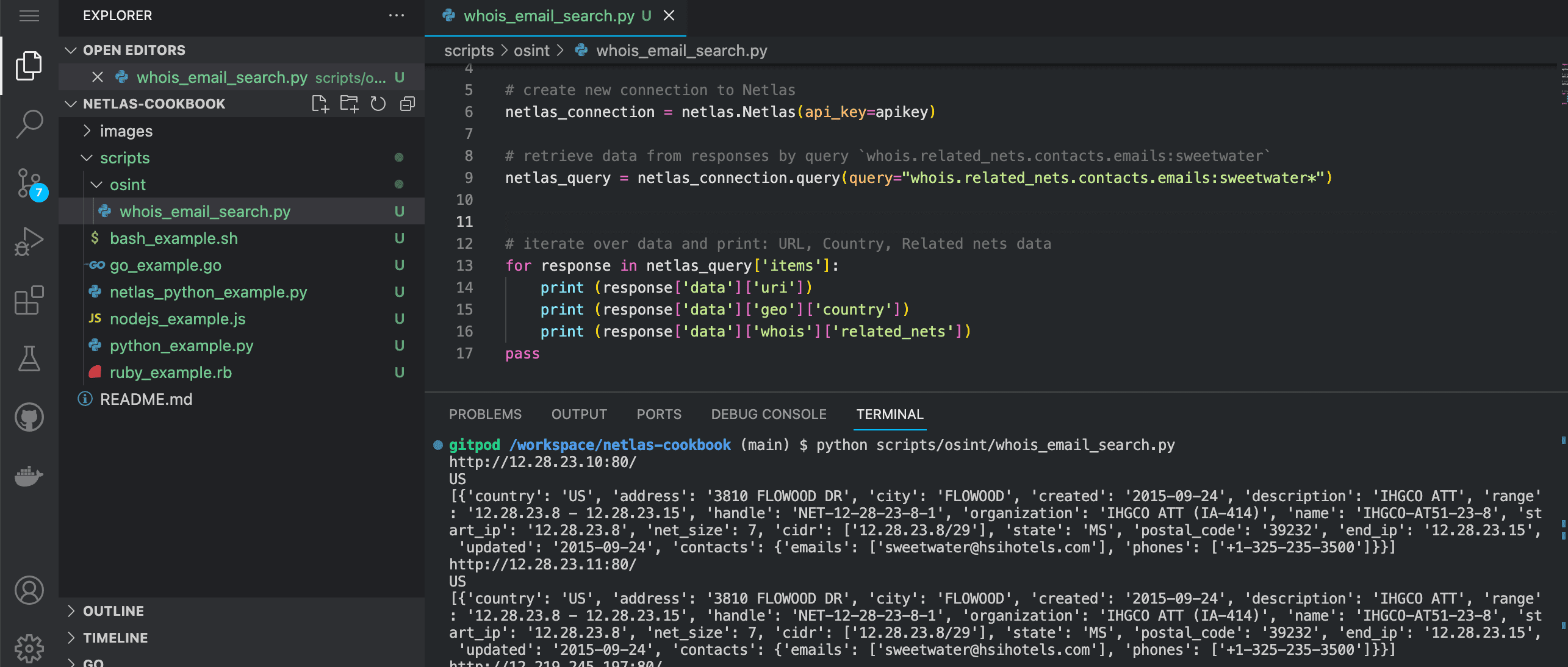Open the Search view in activity bar
This screenshot has width=1568, height=667.
click(29, 124)
